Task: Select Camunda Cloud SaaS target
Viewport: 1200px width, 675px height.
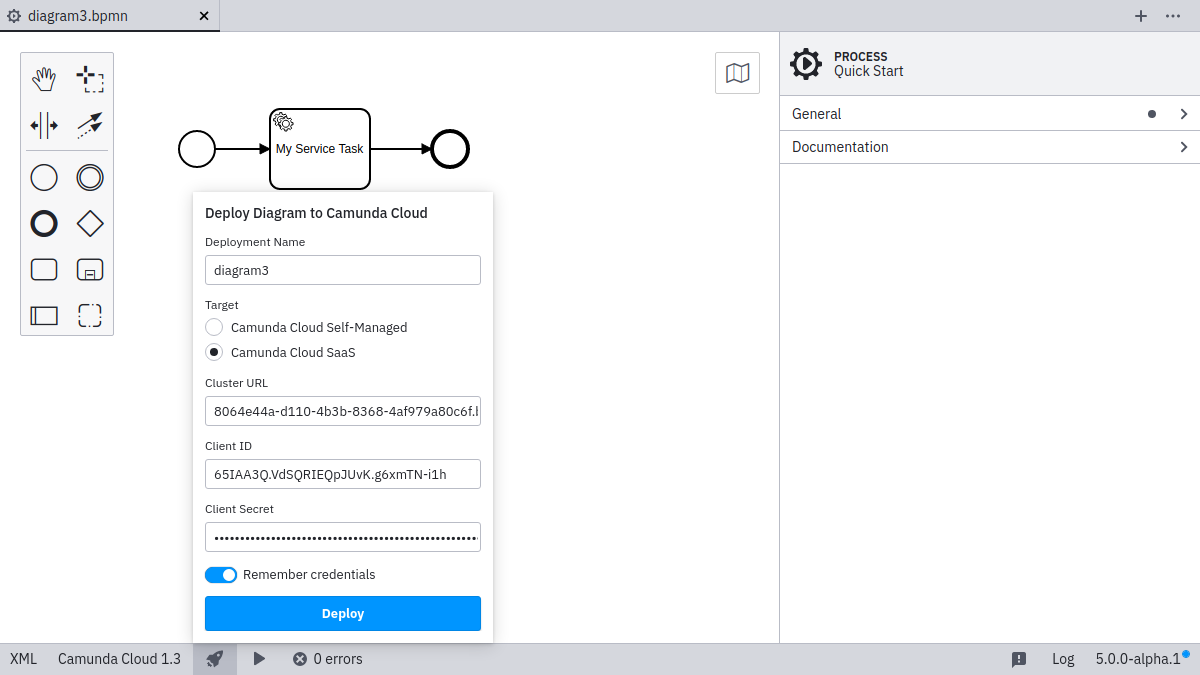Action: [214, 352]
